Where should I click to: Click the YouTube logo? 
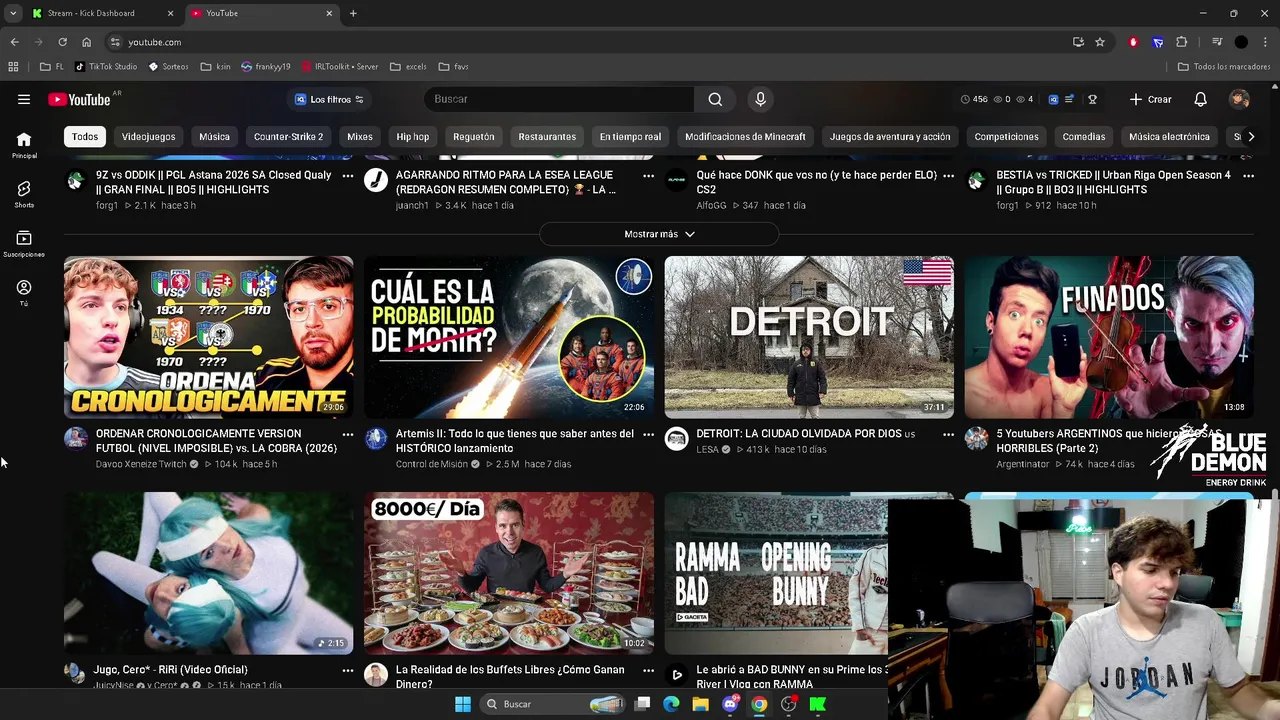click(79, 99)
